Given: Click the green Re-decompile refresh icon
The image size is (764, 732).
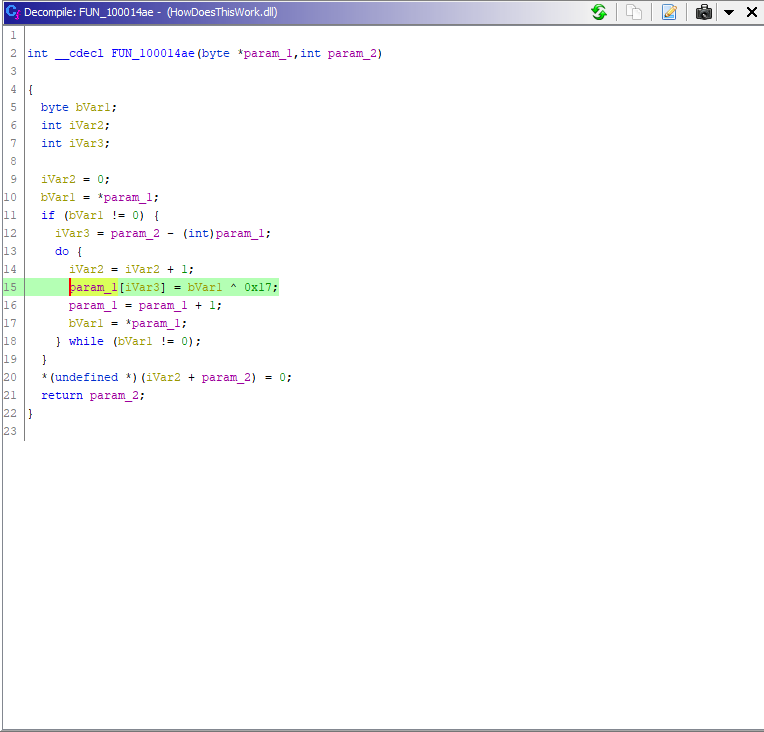Looking at the screenshot, I should 599,12.
